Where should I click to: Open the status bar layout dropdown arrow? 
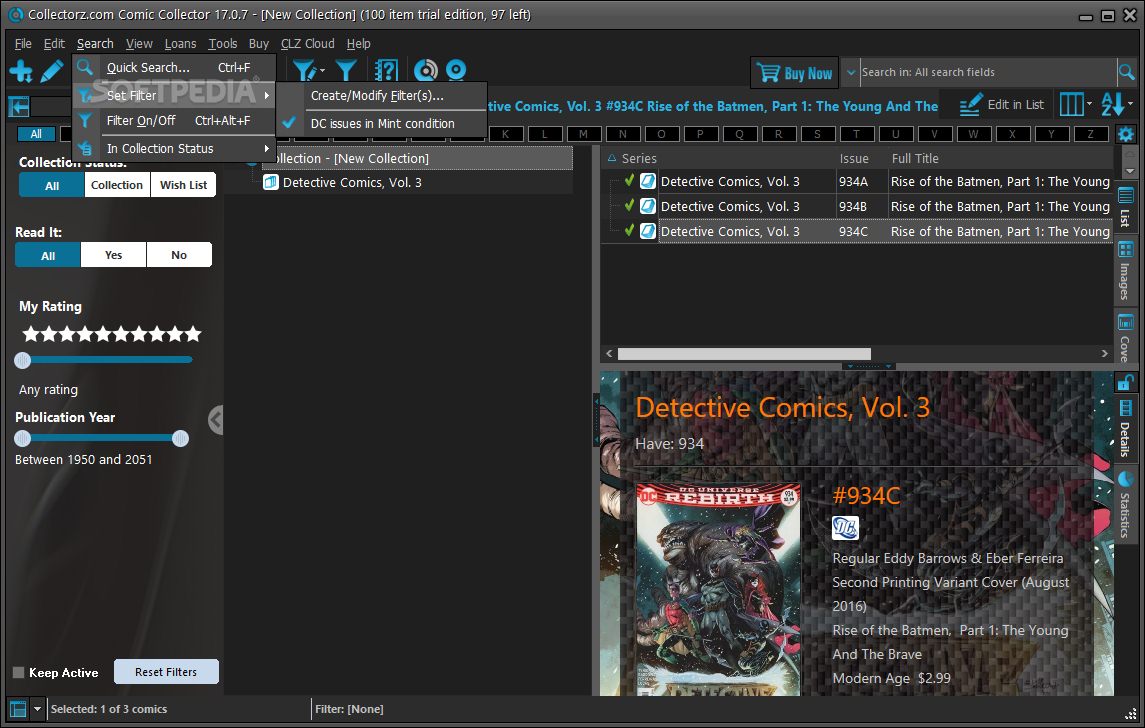pos(37,708)
